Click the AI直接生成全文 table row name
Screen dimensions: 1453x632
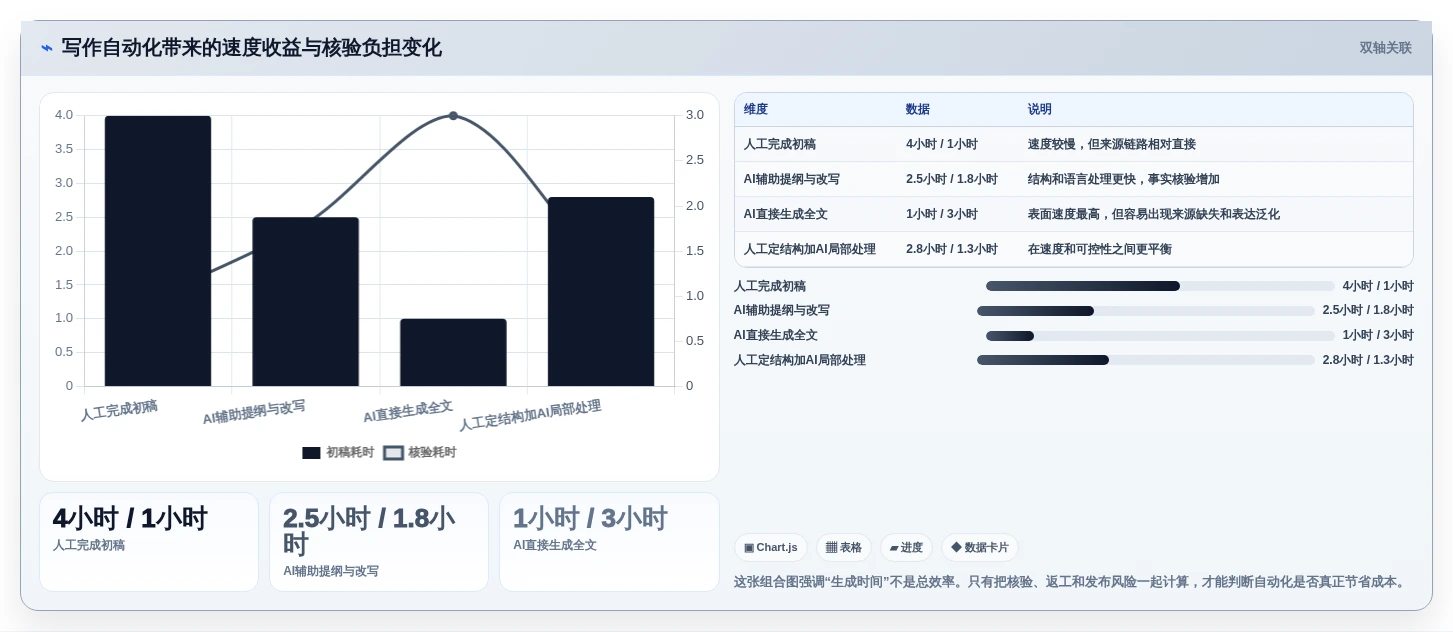coord(786,214)
